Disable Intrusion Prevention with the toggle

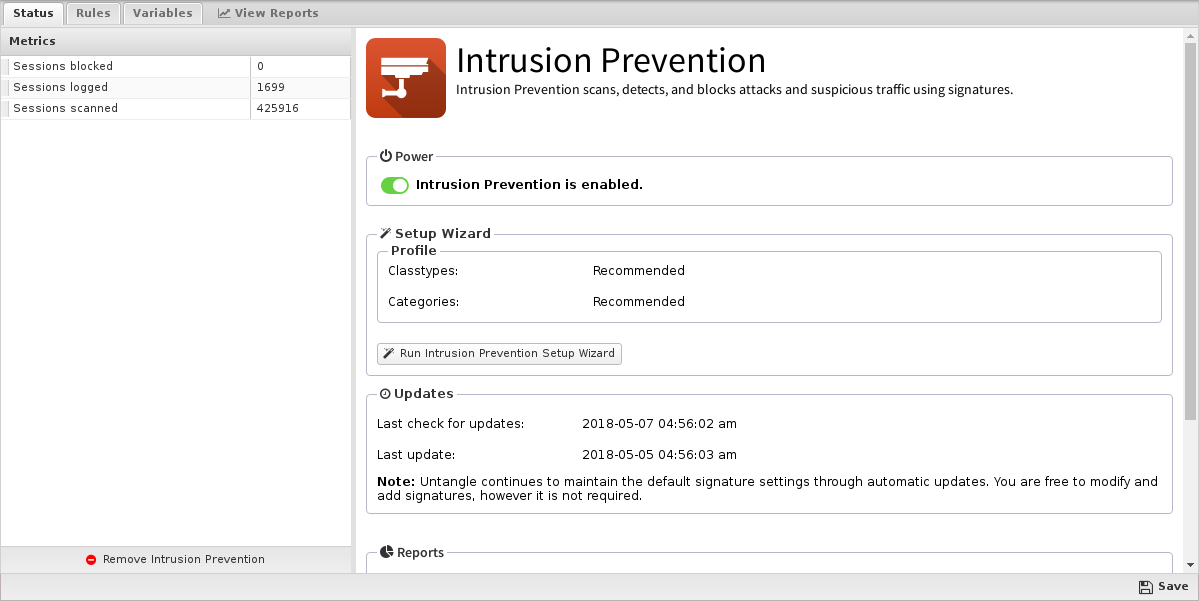[x=395, y=185]
